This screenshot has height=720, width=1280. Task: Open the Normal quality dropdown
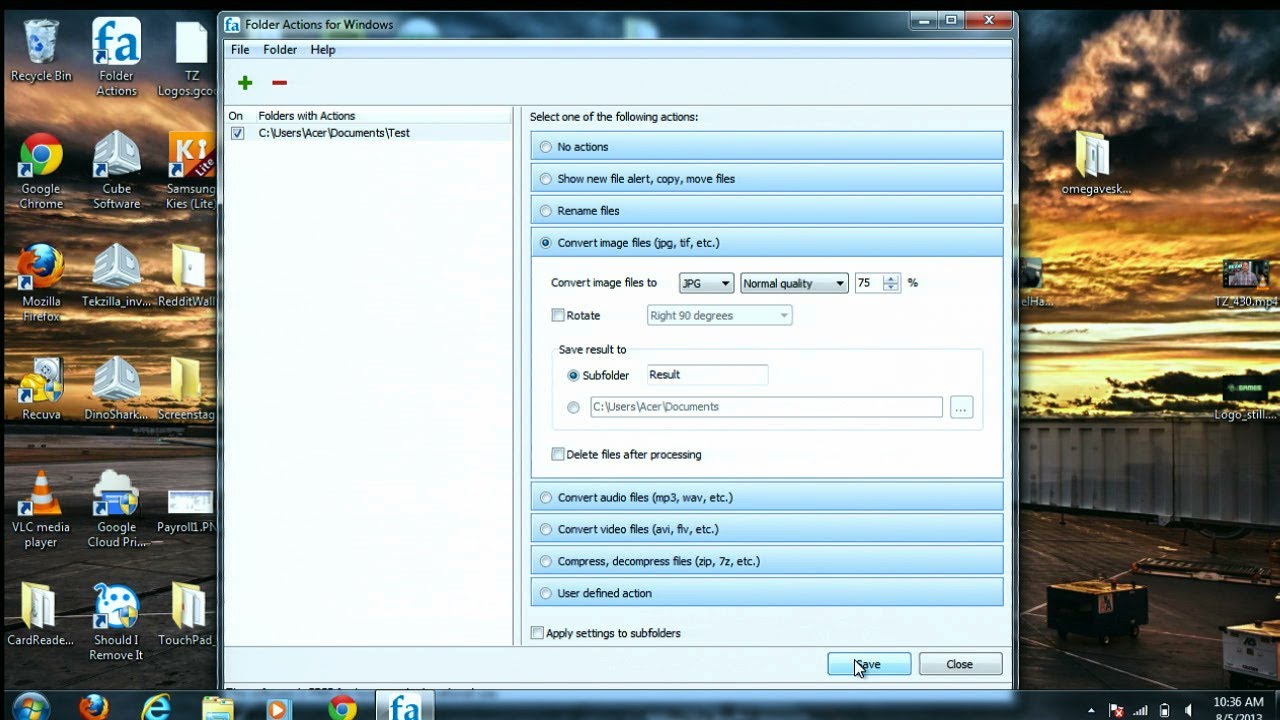794,283
